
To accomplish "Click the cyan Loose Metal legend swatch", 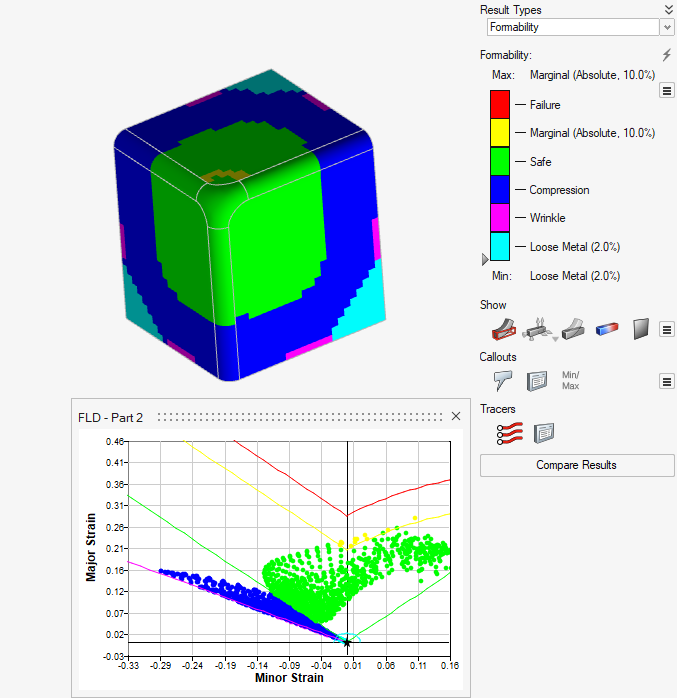I will [500, 247].
